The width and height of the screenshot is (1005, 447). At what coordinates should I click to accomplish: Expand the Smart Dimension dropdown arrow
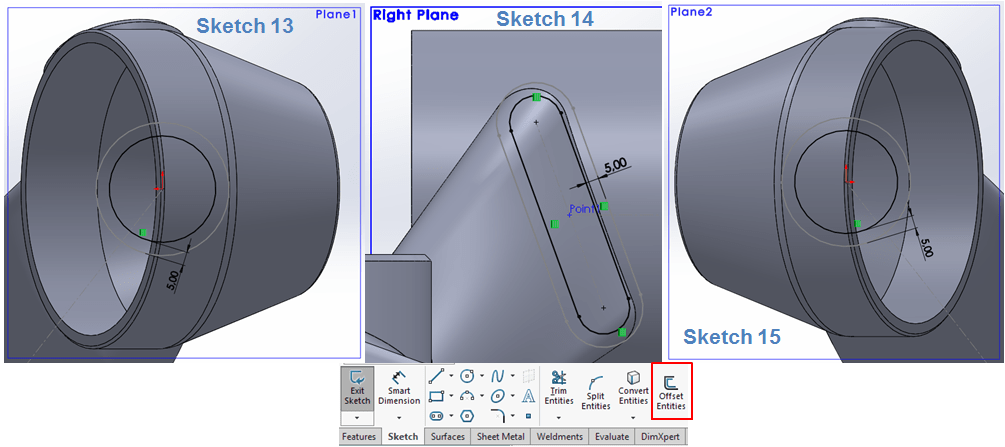click(x=399, y=417)
